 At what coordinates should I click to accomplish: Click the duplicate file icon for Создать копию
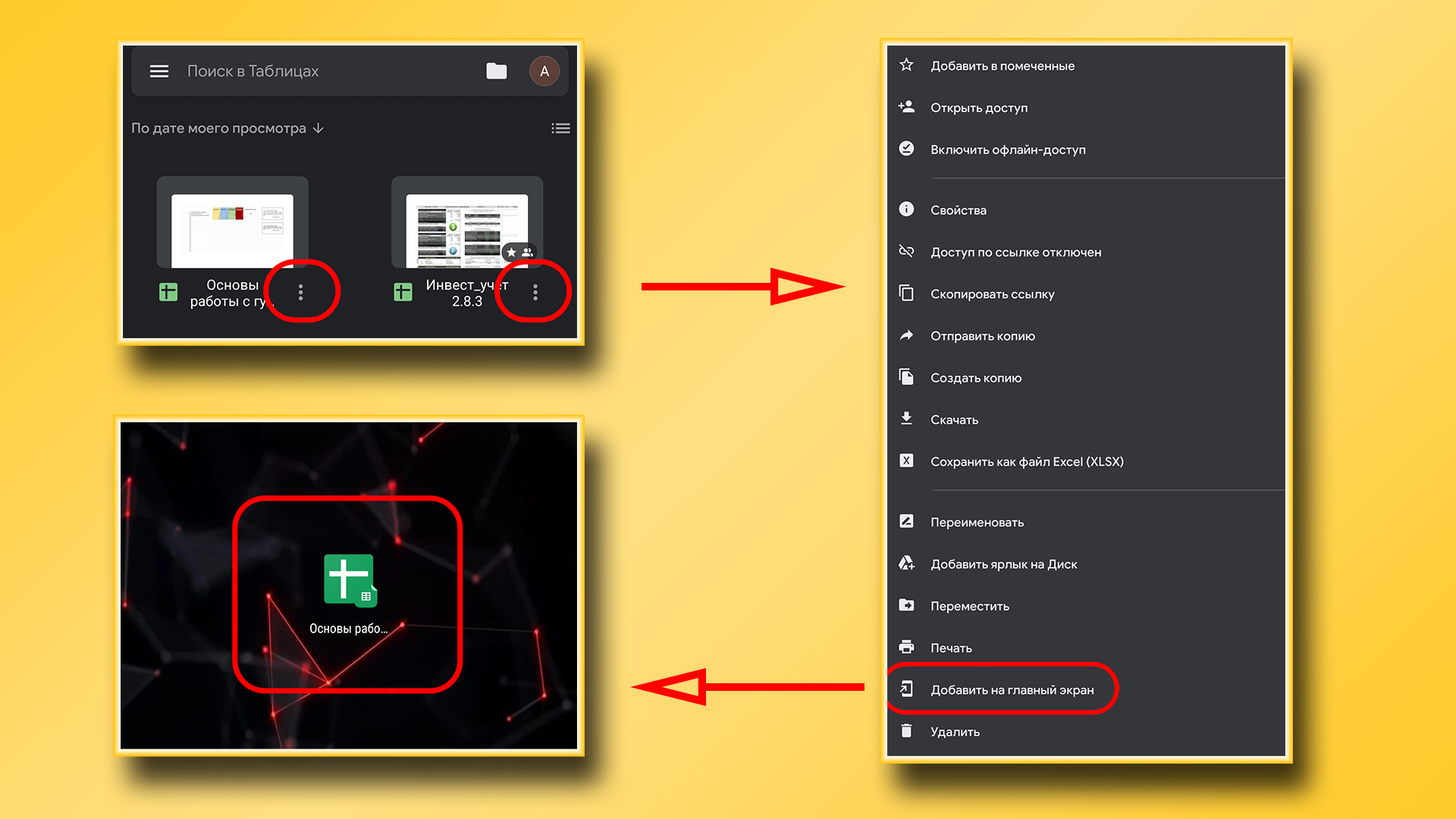tap(906, 377)
